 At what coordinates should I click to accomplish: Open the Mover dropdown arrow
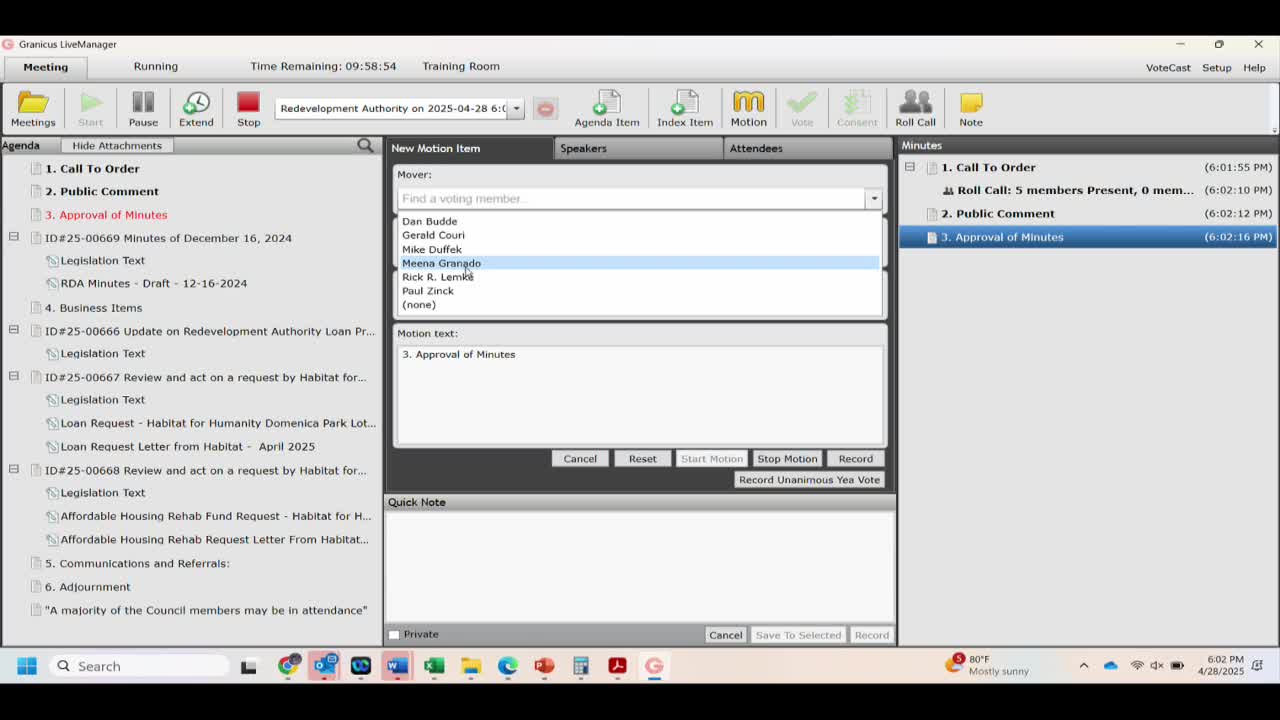click(x=874, y=199)
